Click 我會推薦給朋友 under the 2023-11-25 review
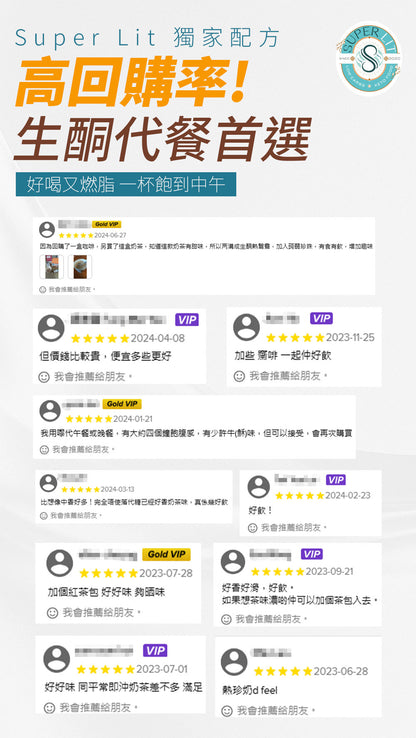This screenshot has width=416, height=738. click(x=286, y=376)
